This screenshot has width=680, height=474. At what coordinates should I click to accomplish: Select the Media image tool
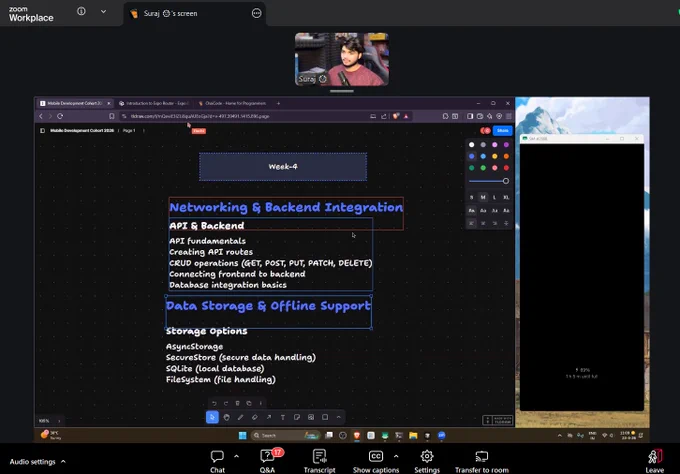coord(311,417)
